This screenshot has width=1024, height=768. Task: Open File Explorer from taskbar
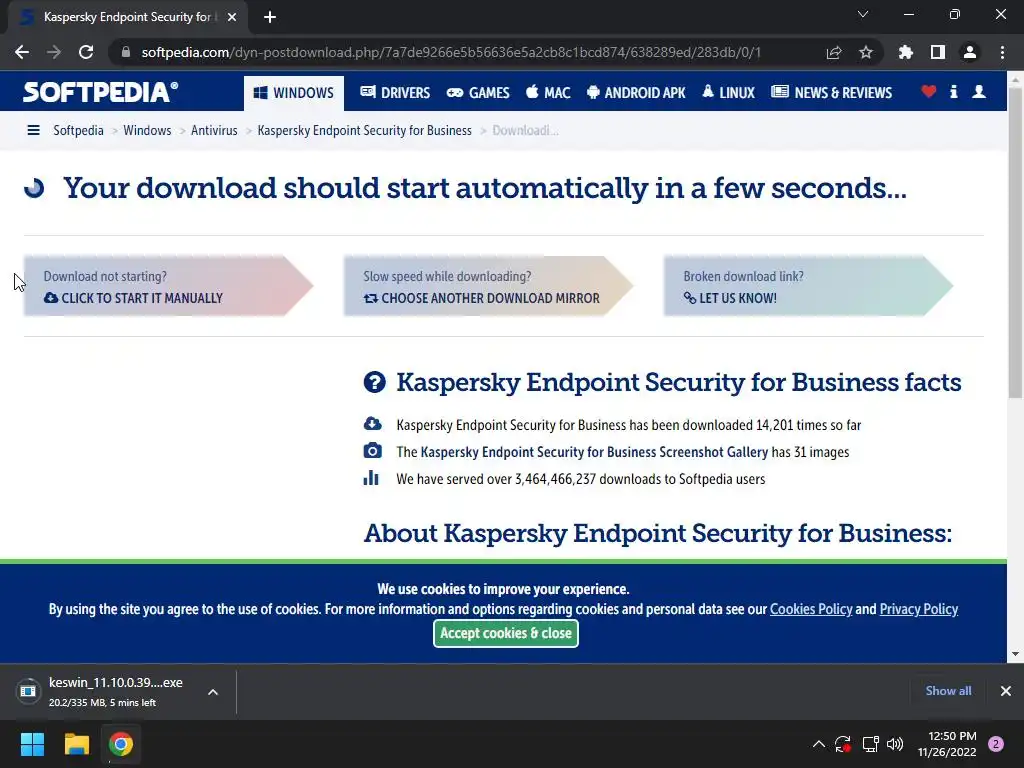[76, 744]
